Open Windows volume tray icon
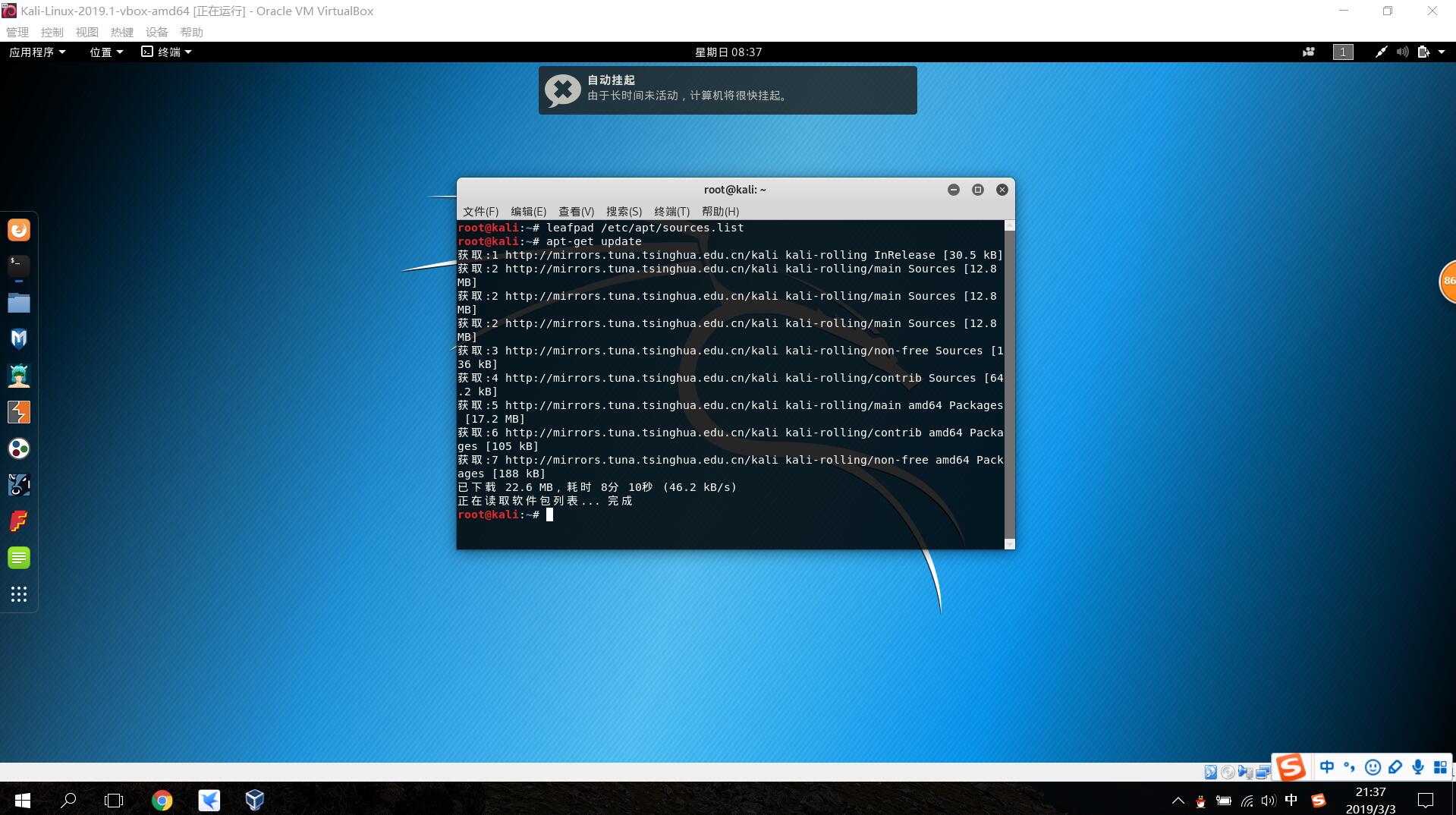The image size is (1456, 815). coord(1269,801)
